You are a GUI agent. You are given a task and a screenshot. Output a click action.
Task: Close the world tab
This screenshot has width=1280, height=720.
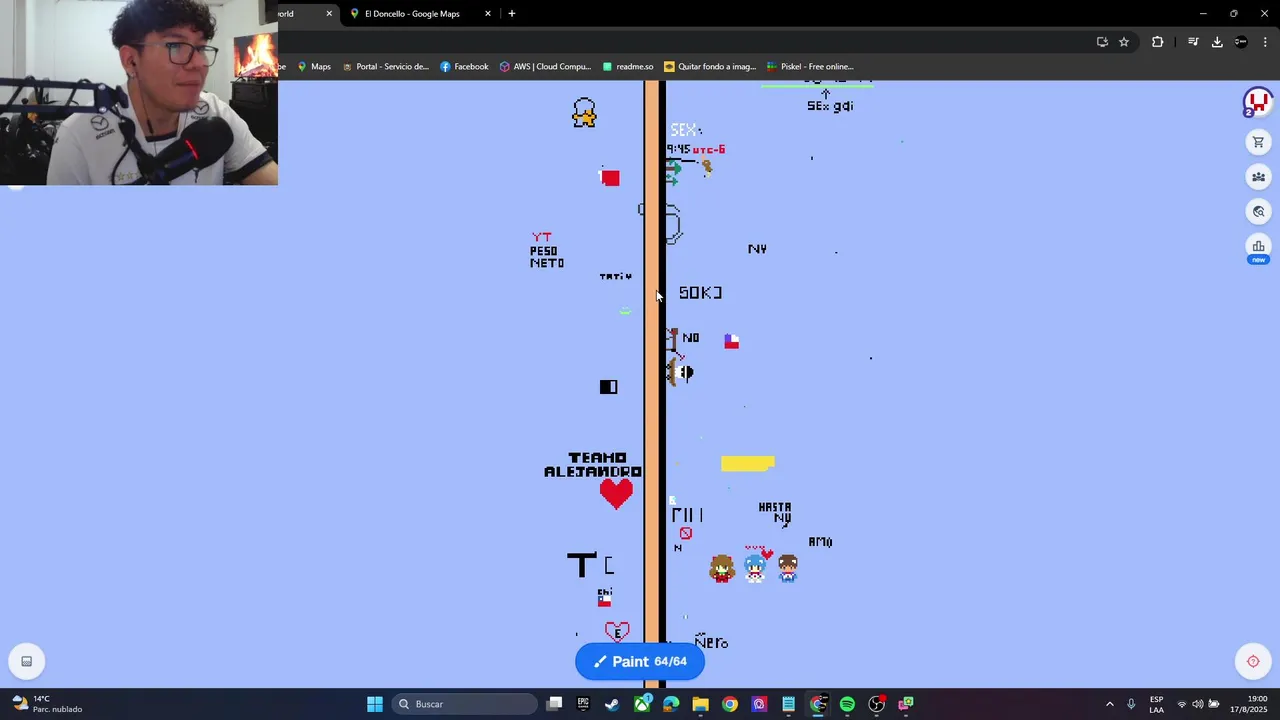329,14
